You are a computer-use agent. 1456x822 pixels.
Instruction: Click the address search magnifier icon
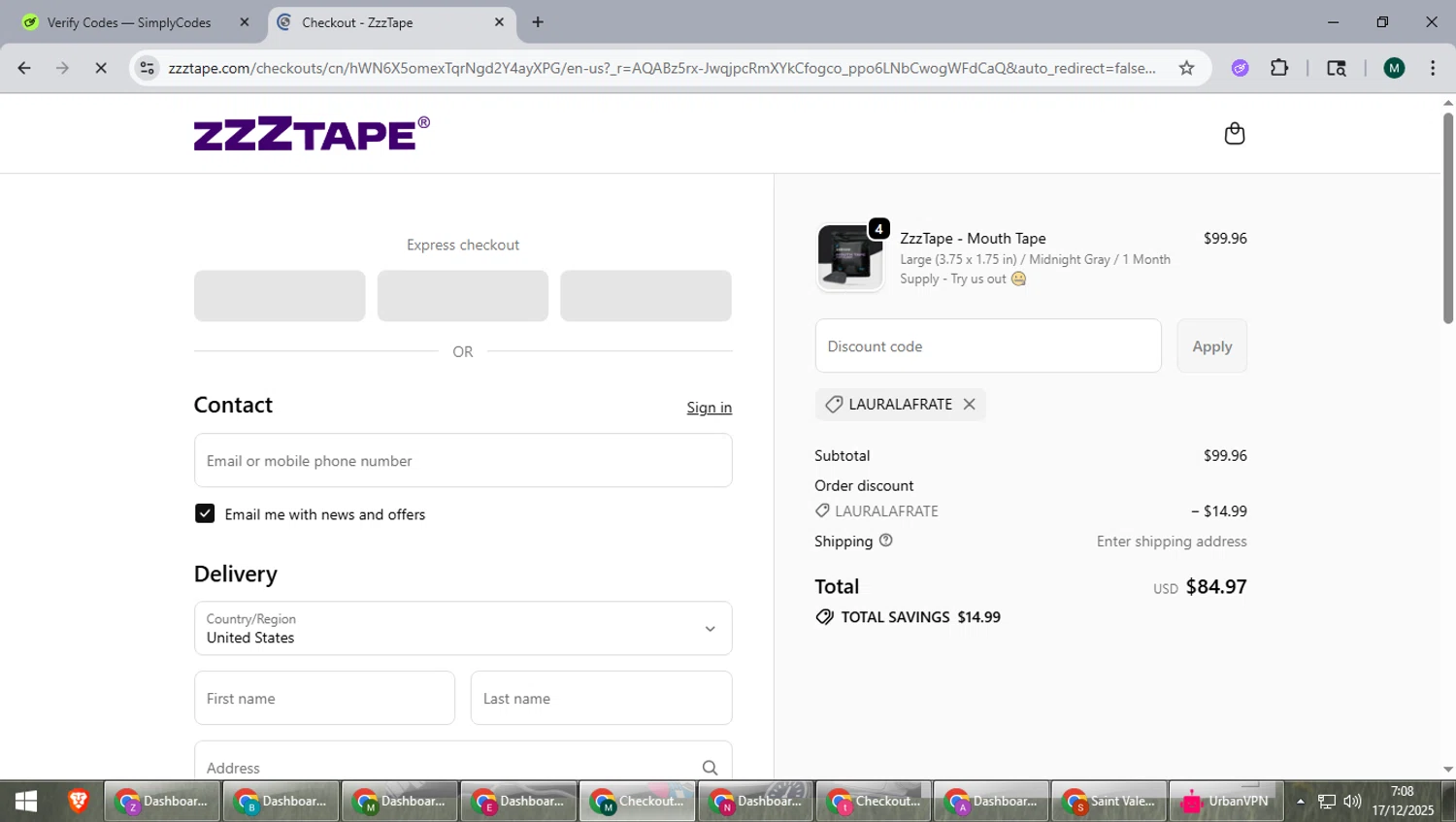710,768
